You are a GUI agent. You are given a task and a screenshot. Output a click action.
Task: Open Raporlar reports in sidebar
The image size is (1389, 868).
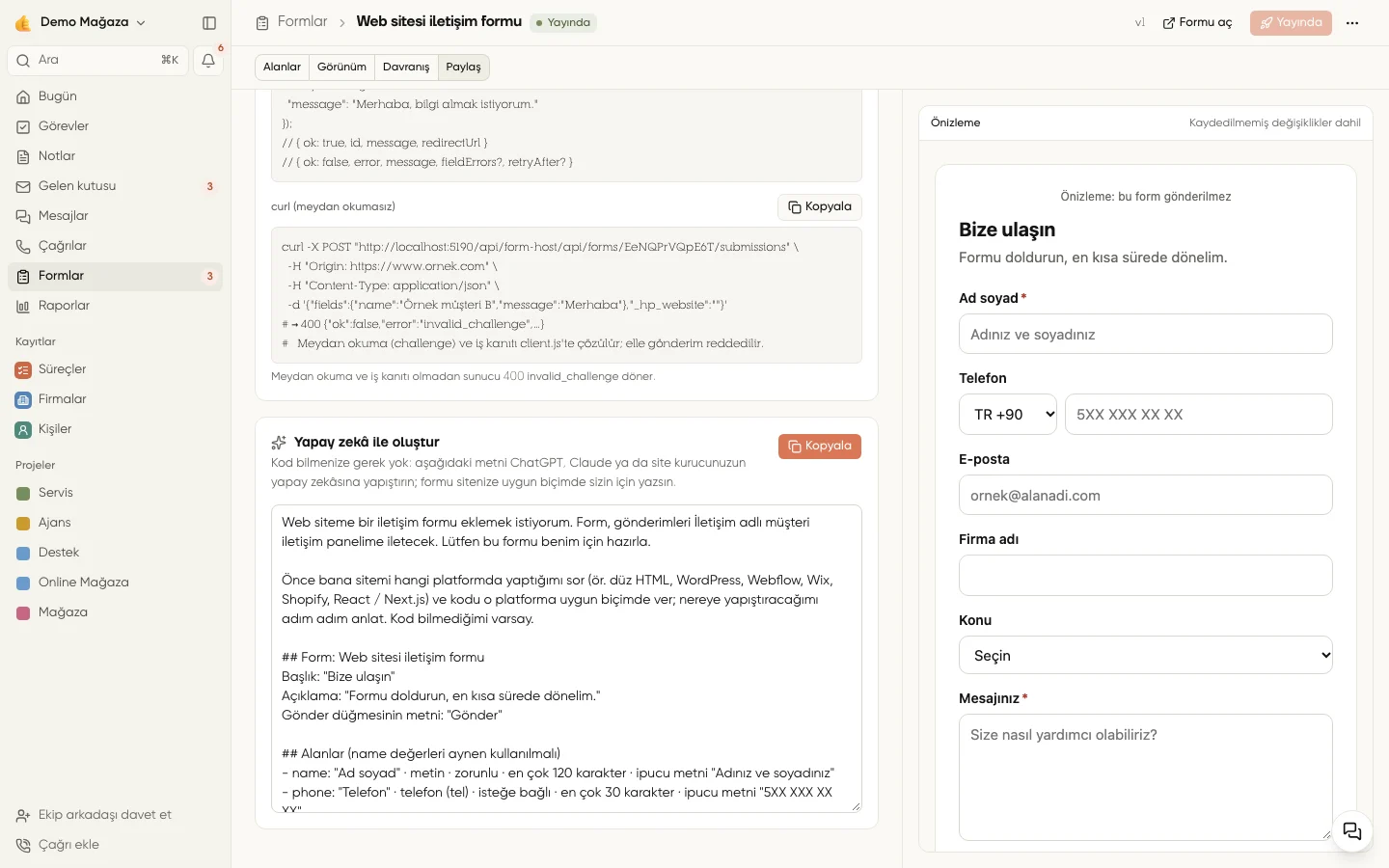[115, 306]
